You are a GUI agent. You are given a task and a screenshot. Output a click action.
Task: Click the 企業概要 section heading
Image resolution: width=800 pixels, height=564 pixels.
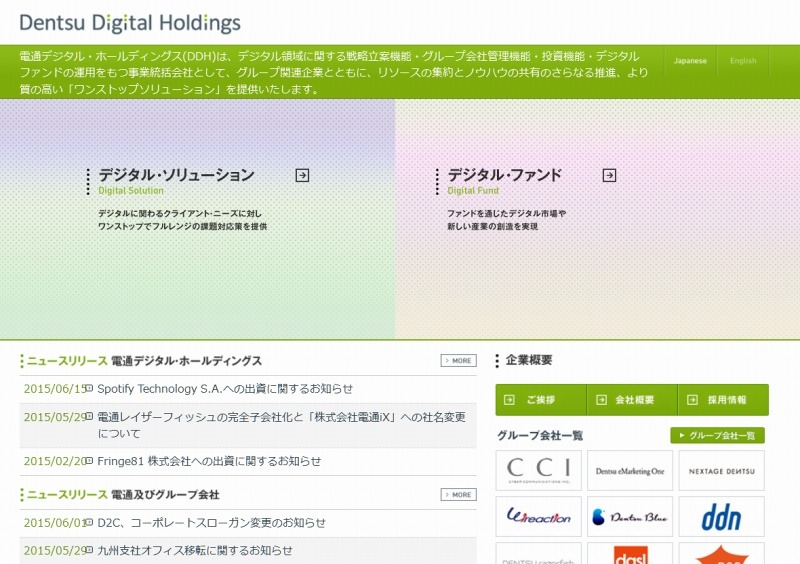point(529,360)
